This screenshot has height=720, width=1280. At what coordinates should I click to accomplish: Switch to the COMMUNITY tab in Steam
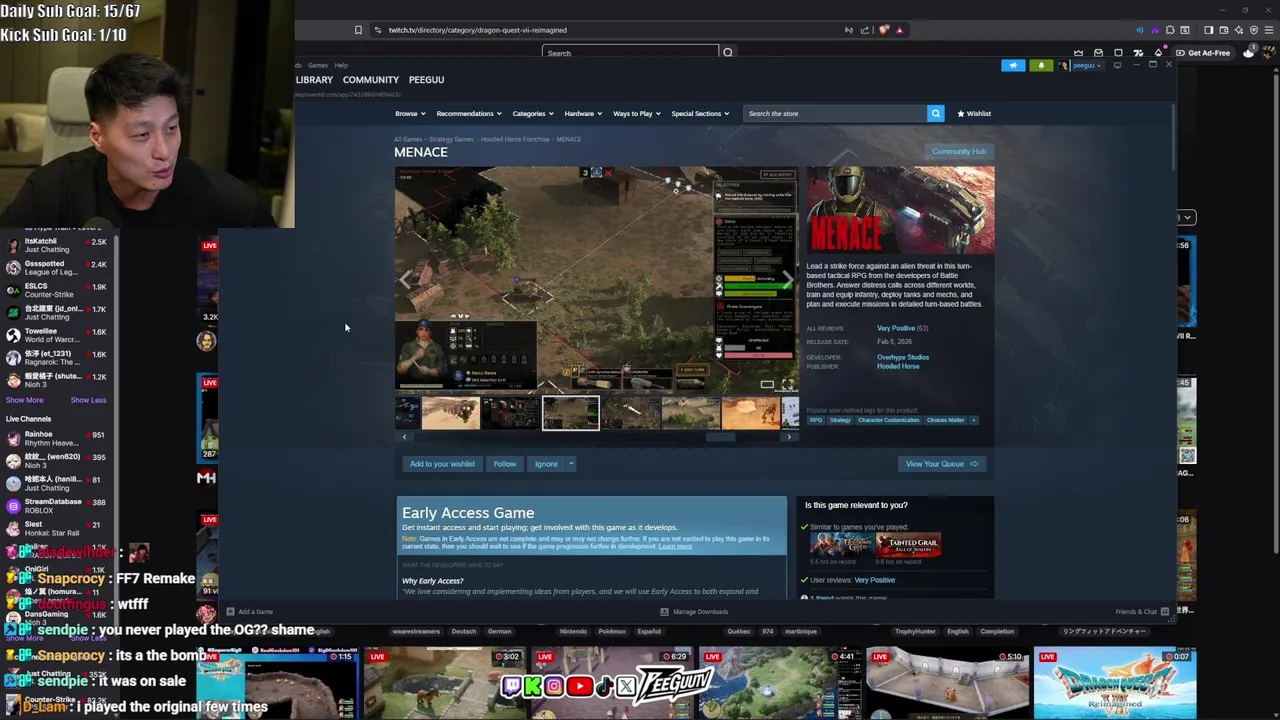click(x=371, y=80)
